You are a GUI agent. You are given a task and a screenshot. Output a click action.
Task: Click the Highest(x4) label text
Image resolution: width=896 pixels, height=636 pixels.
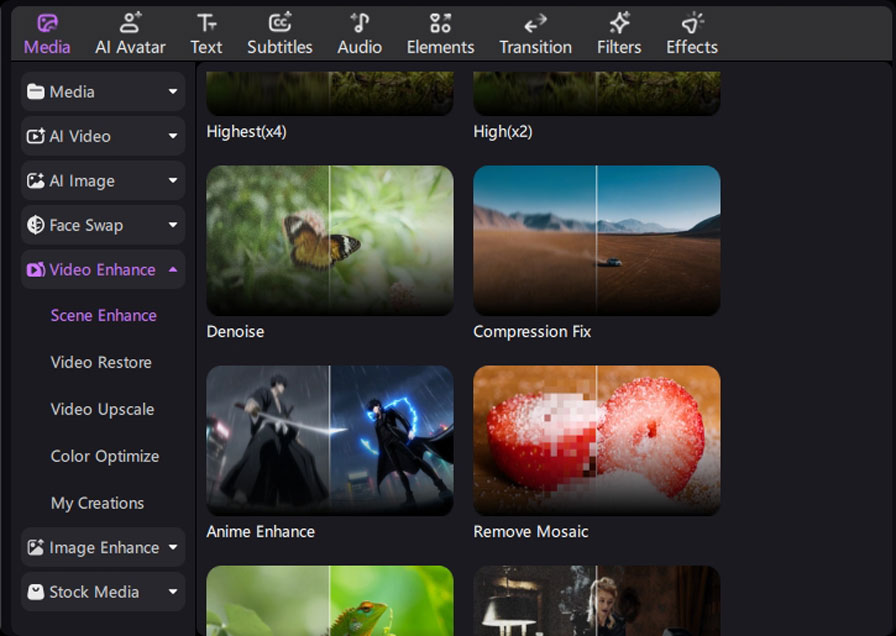click(x=246, y=131)
